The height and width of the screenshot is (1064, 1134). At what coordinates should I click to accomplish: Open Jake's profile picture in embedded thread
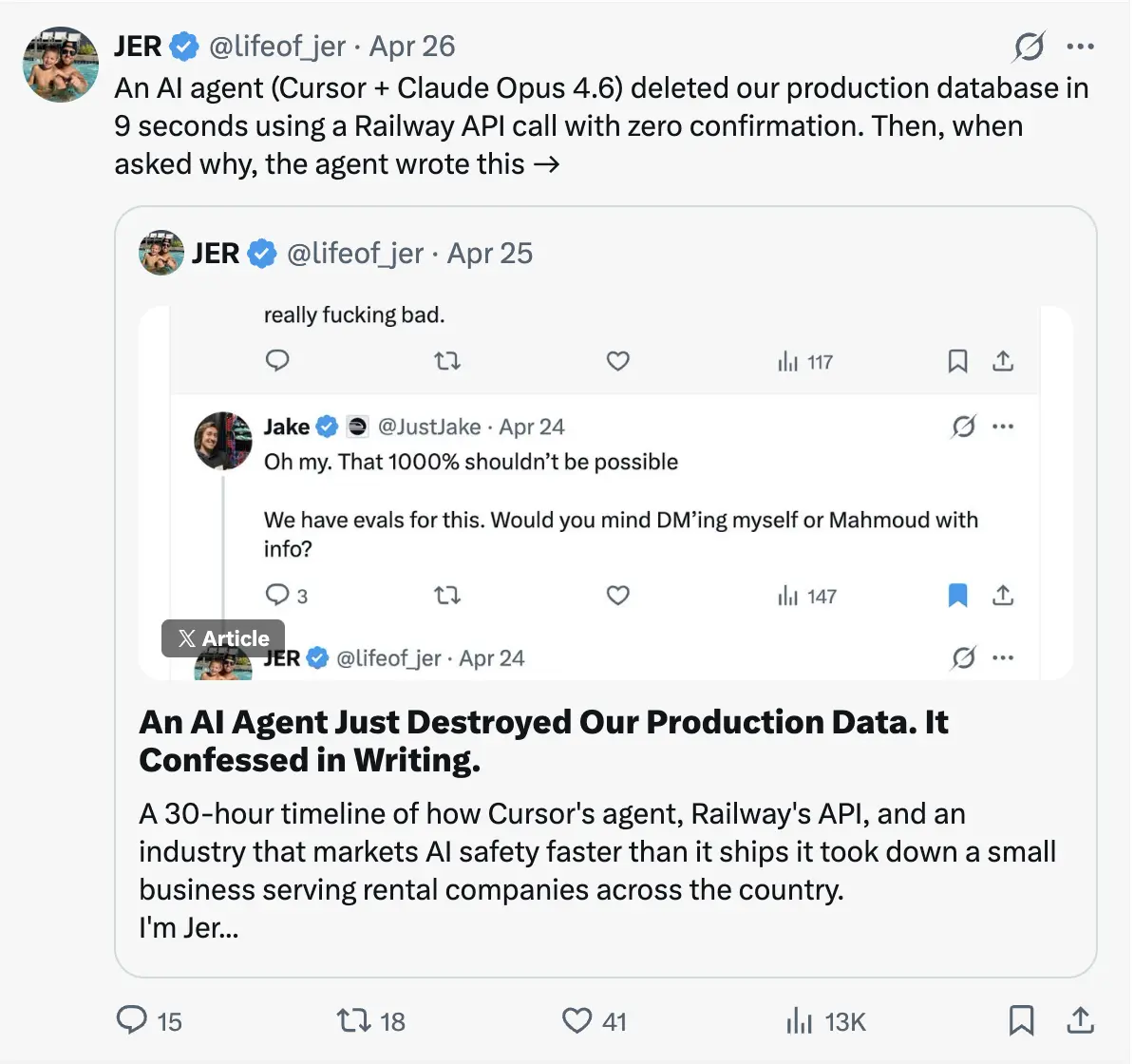[x=223, y=441]
